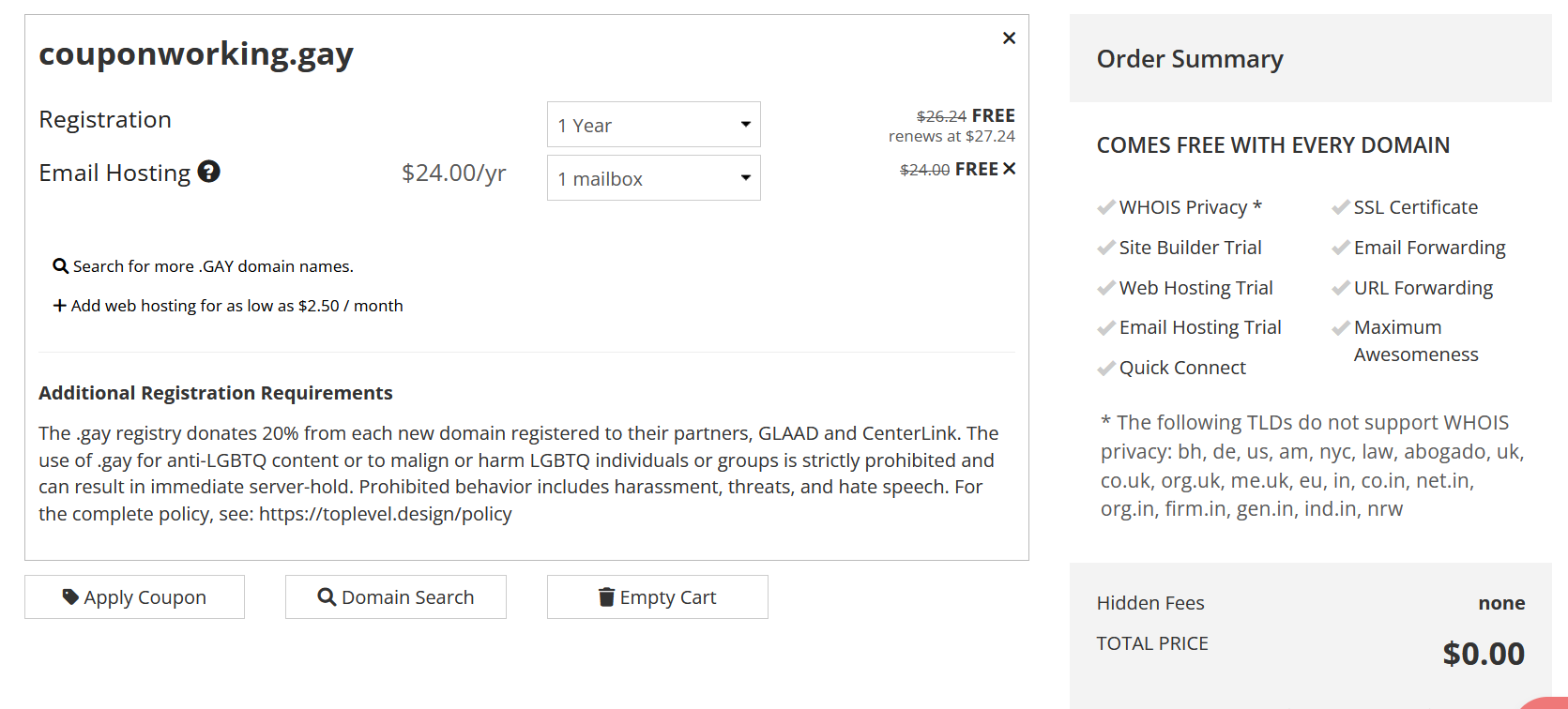1568x709 pixels.
Task: Click the magnifier icon on Domain Search button
Action: (x=327, y=596)
